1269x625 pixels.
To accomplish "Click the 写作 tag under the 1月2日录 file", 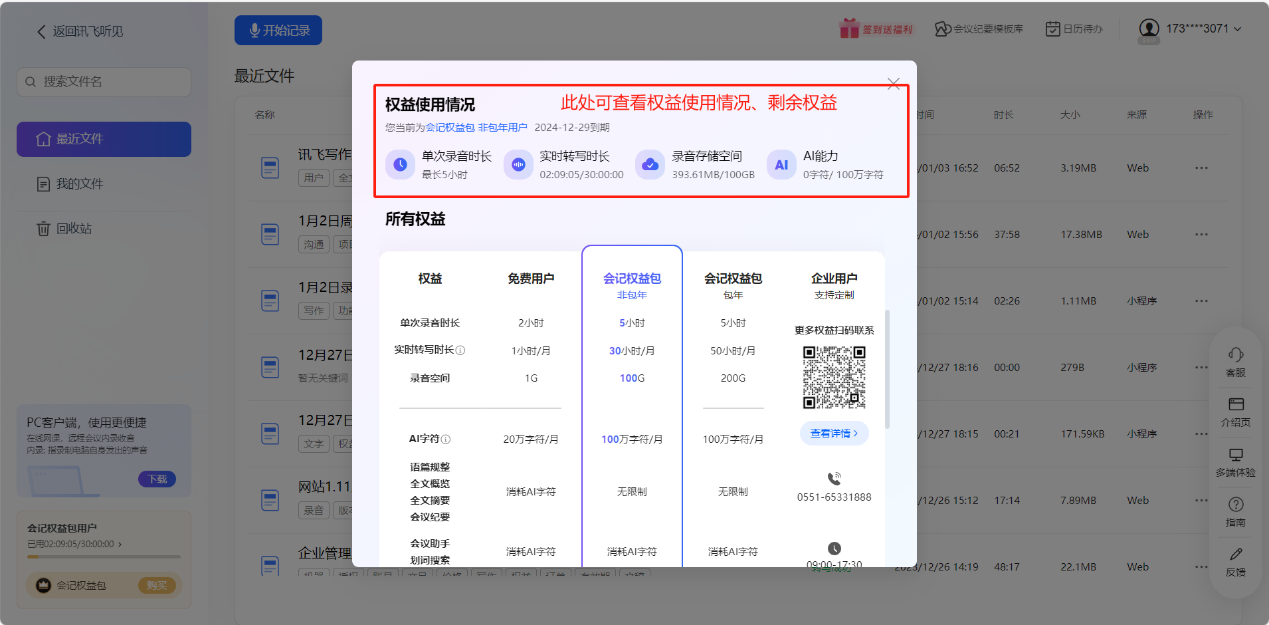I will pos(314,311).
